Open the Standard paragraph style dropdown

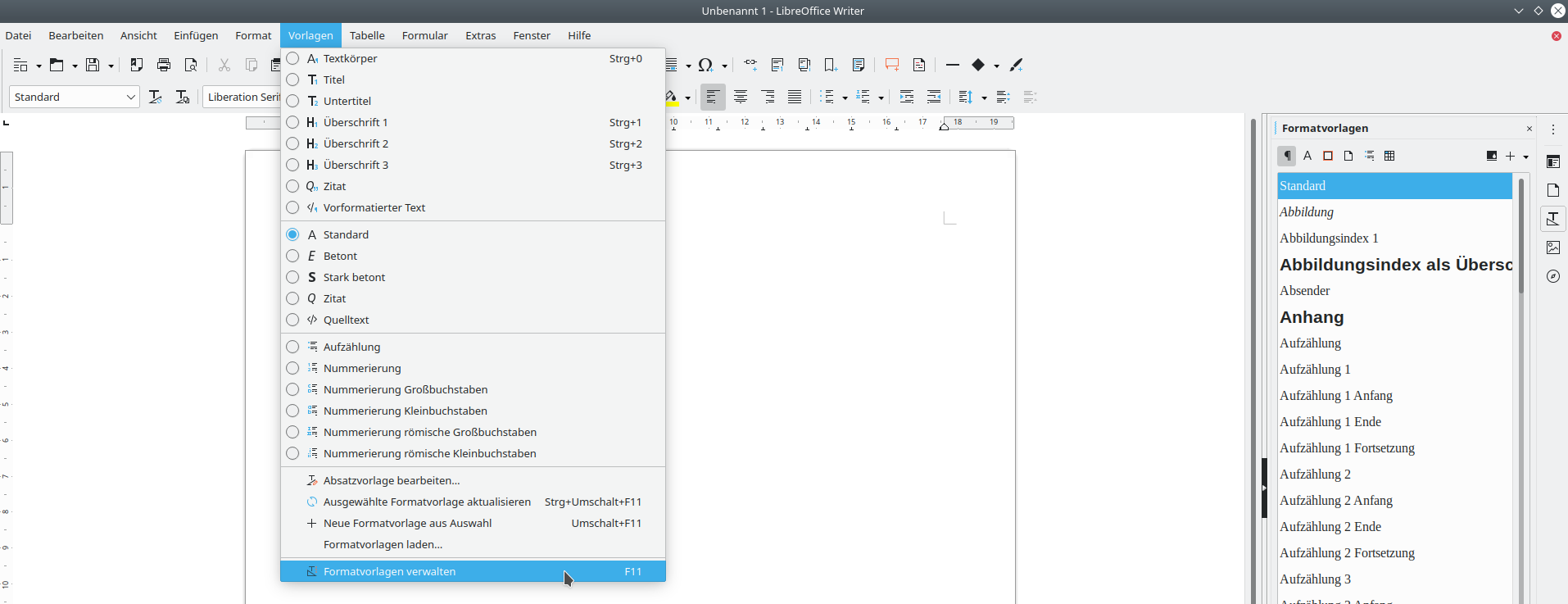tap(130, 97)
